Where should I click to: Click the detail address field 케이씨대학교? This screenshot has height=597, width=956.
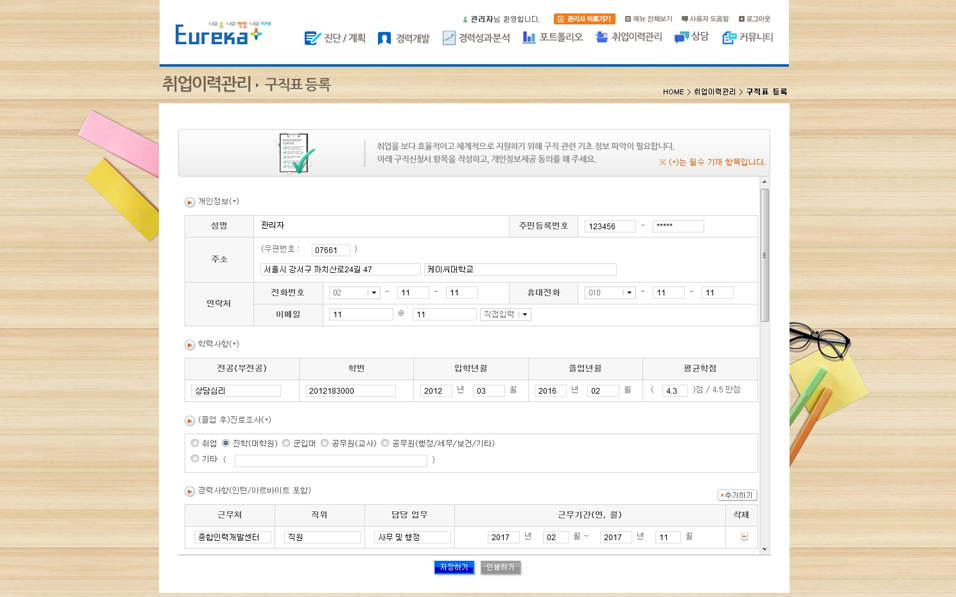[520, 270]
